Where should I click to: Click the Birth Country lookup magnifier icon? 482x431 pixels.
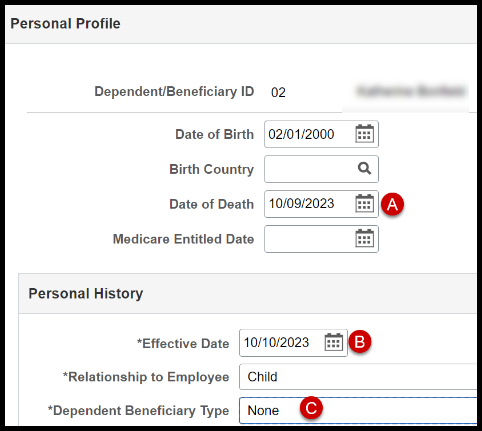[364, 169]
